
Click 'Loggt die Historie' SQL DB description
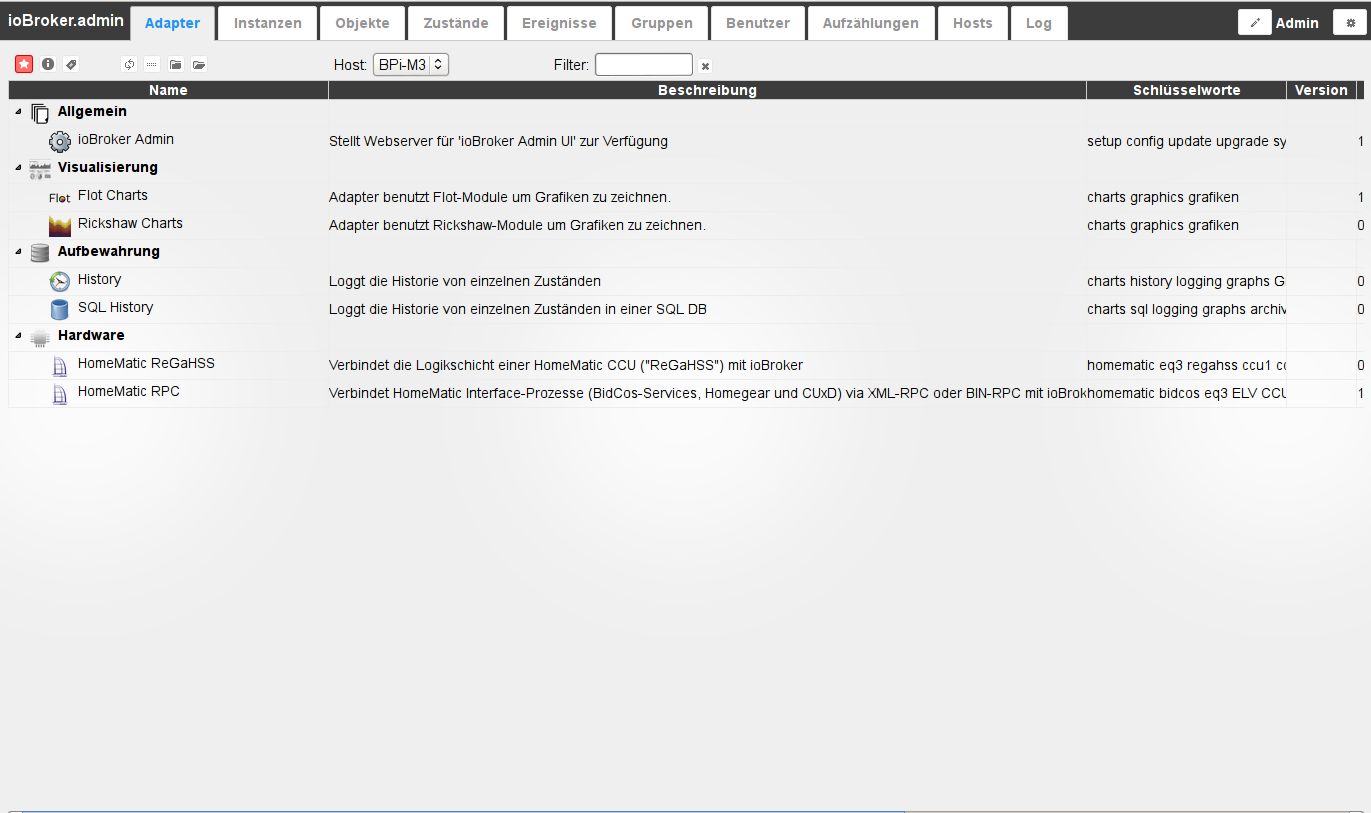click(x=518, y=309)
